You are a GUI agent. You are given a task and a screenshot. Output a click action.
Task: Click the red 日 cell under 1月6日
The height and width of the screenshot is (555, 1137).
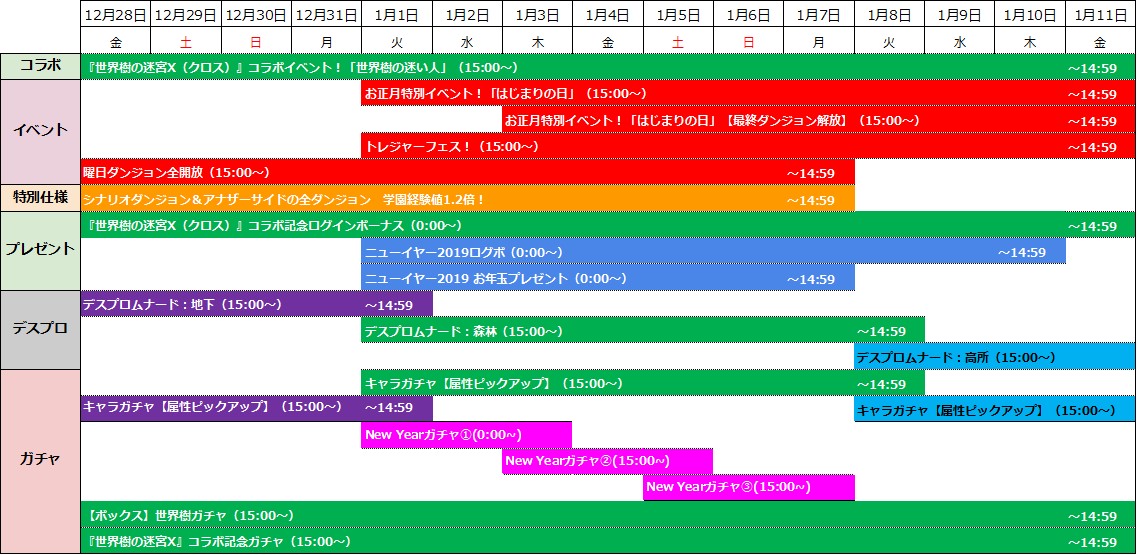748,42
